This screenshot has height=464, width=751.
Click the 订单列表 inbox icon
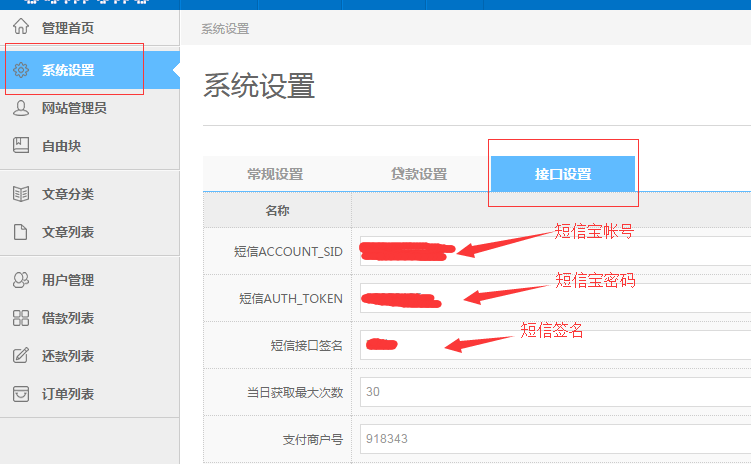pyautogui.click(x=20, y=394)
